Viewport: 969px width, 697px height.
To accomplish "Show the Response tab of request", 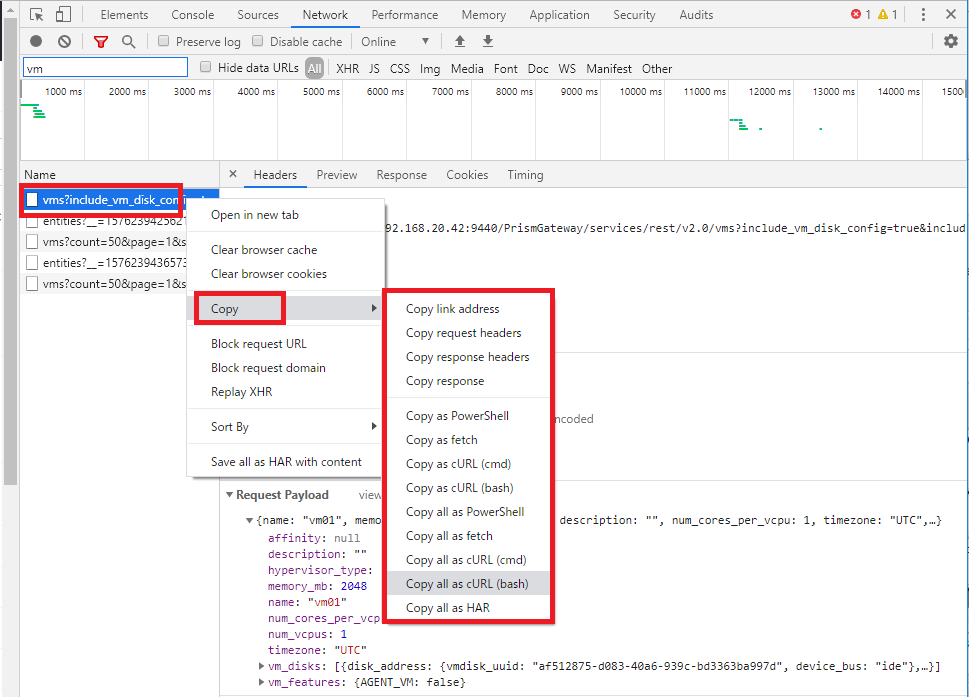I will 402,175.
